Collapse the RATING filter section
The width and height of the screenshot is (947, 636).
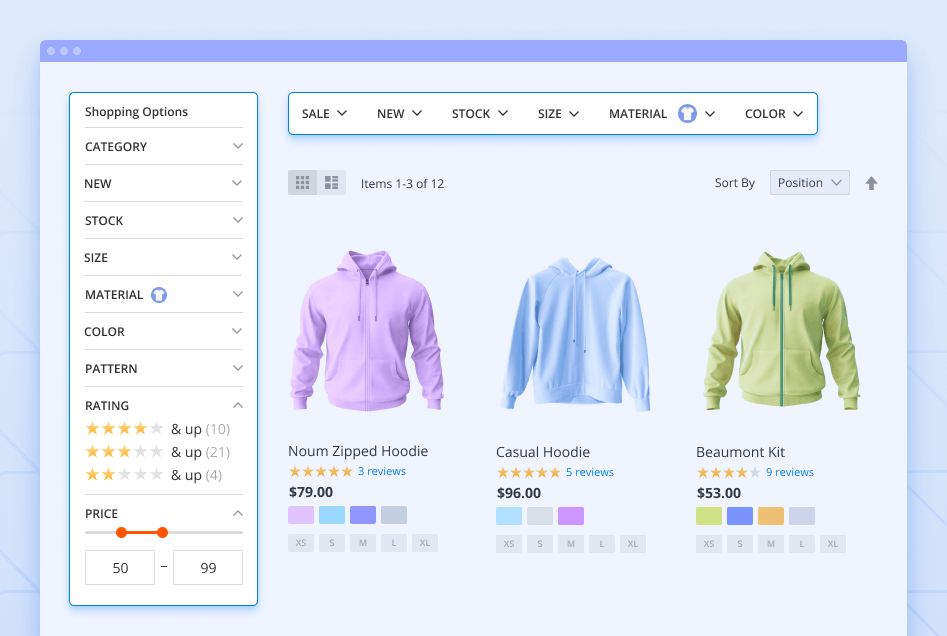(237, 406)
